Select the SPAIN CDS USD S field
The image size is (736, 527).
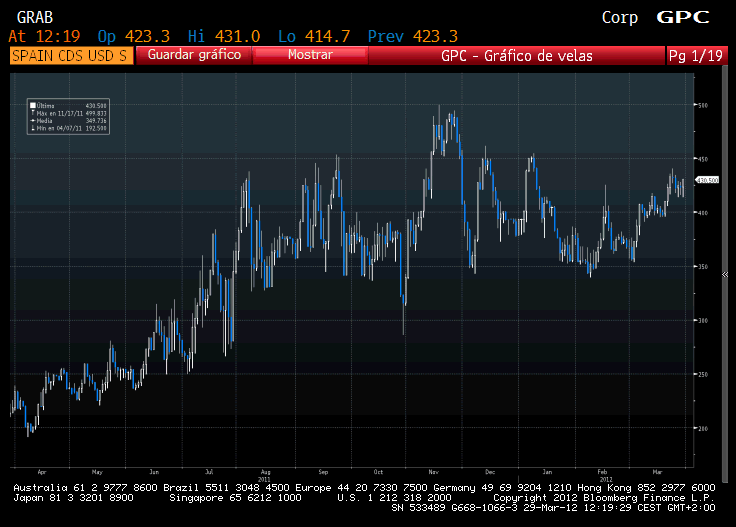tap(71, 56)
